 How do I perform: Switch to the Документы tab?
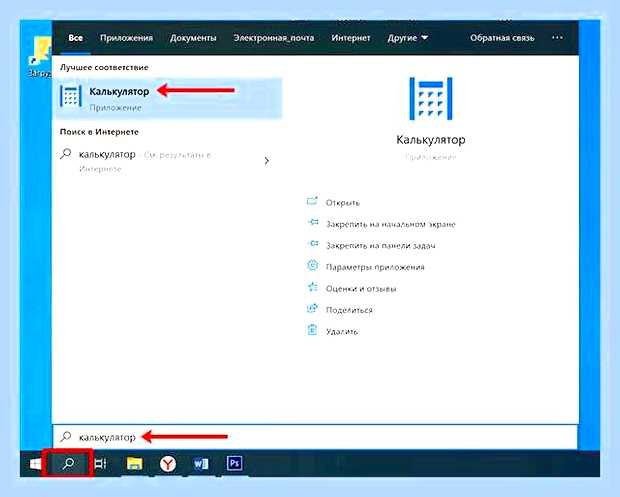point(193,38)
